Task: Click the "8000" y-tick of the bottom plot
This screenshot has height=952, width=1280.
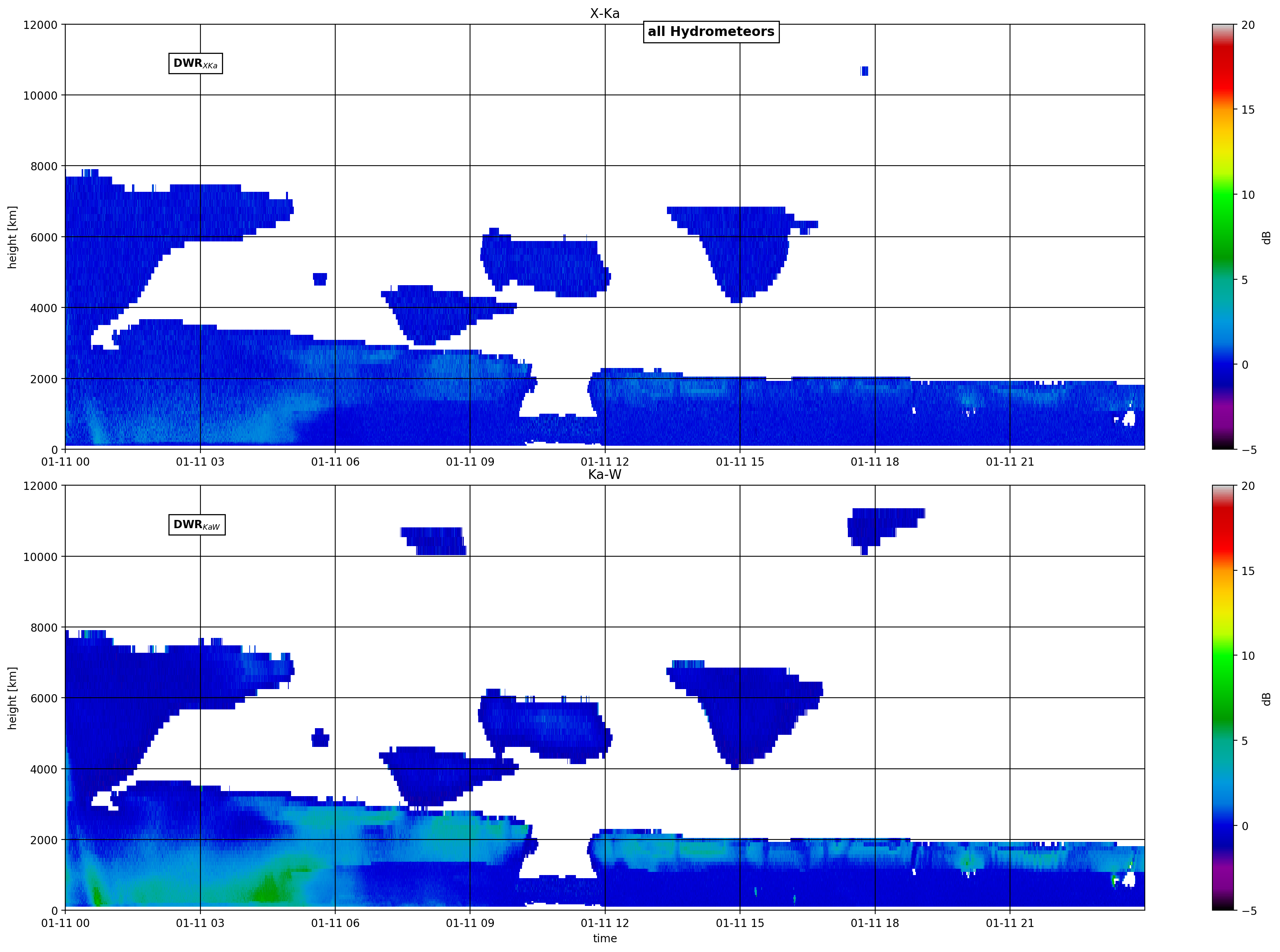Action: pos(44,627)
